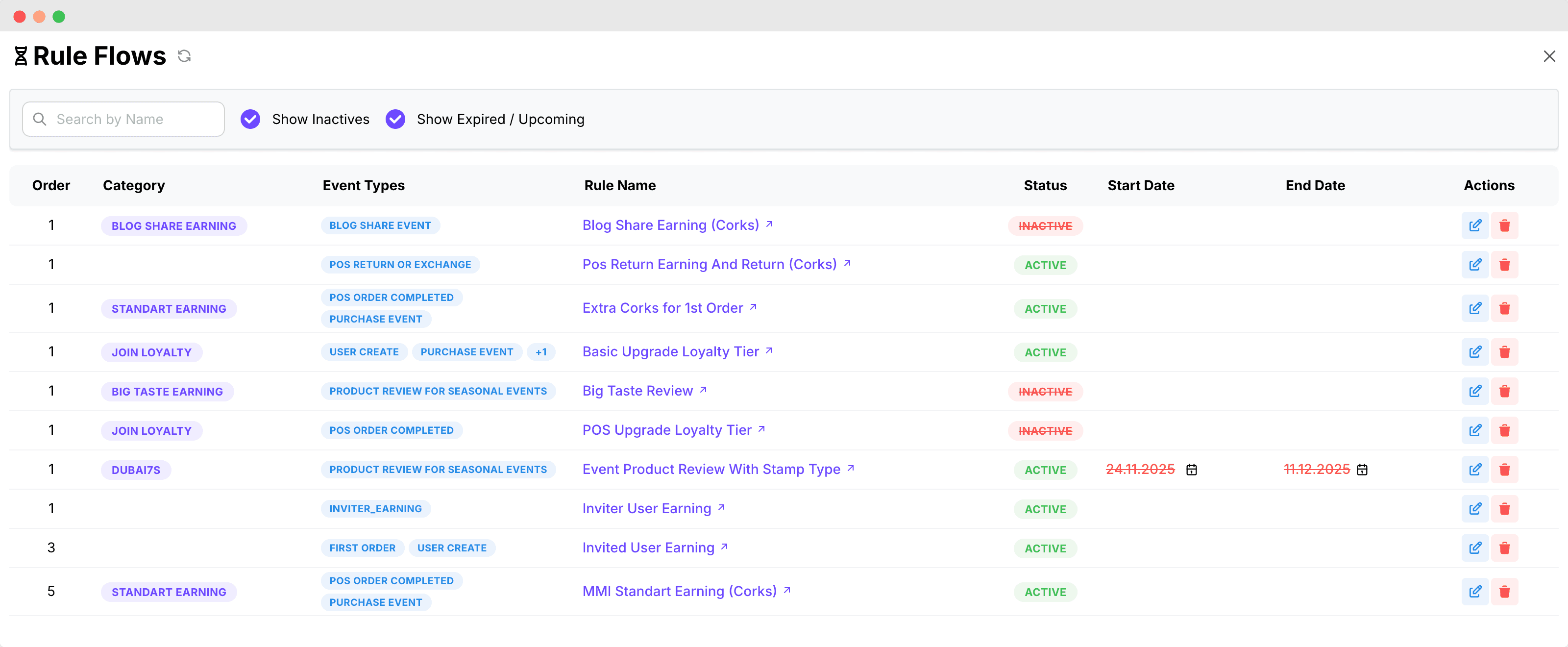The image size is (1568, 647).
Task: Open the start date calendar icon for 24.11.2025
Action: tap(1191, 470)
